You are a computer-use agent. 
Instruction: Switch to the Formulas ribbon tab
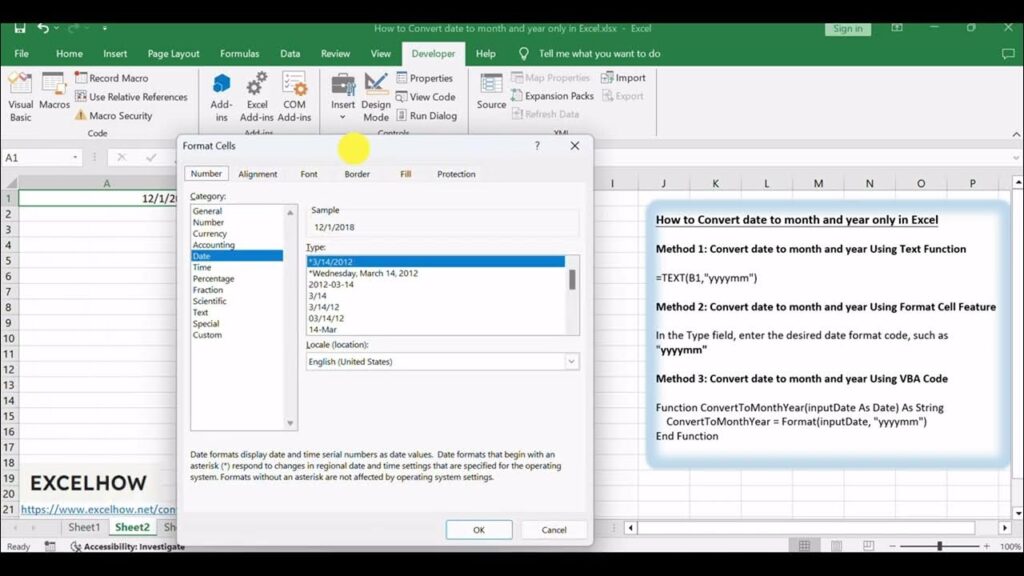(x=240, y=54)
